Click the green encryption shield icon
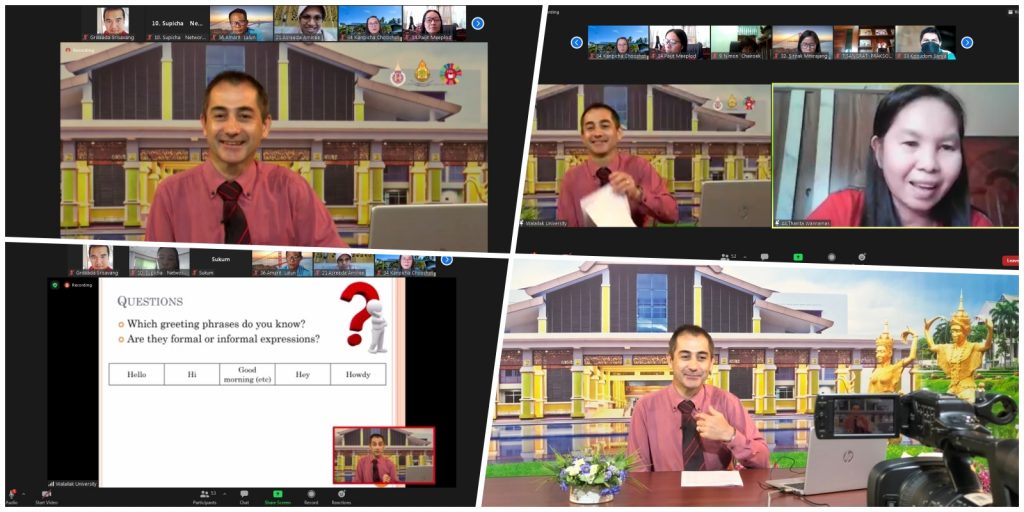Image resolution: width=1024 pixels, height=512 pixels. 54,285
